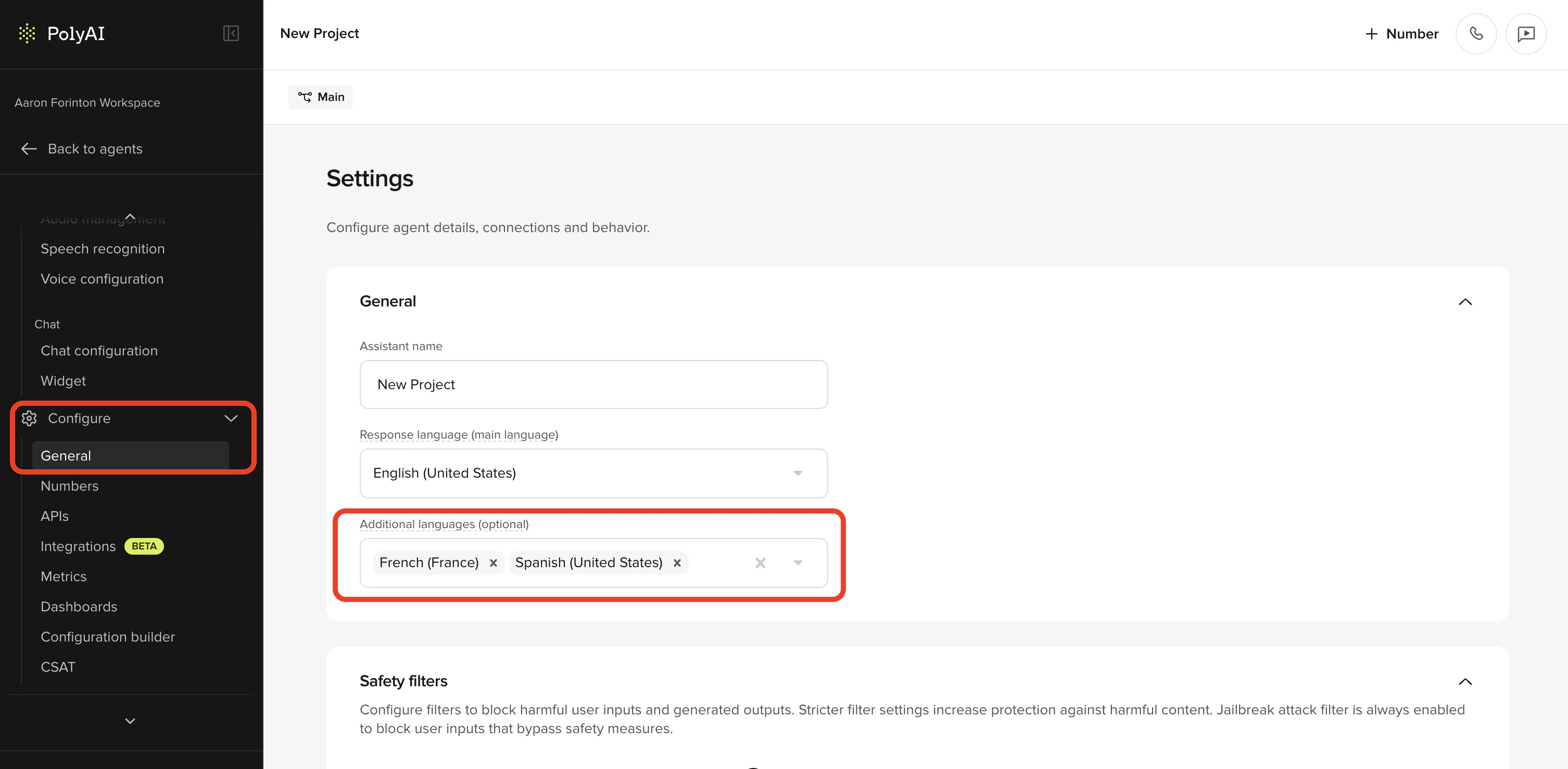Open the chat preview icon in the header
The image size is (1568, 769).
(x=1526, y=33)
